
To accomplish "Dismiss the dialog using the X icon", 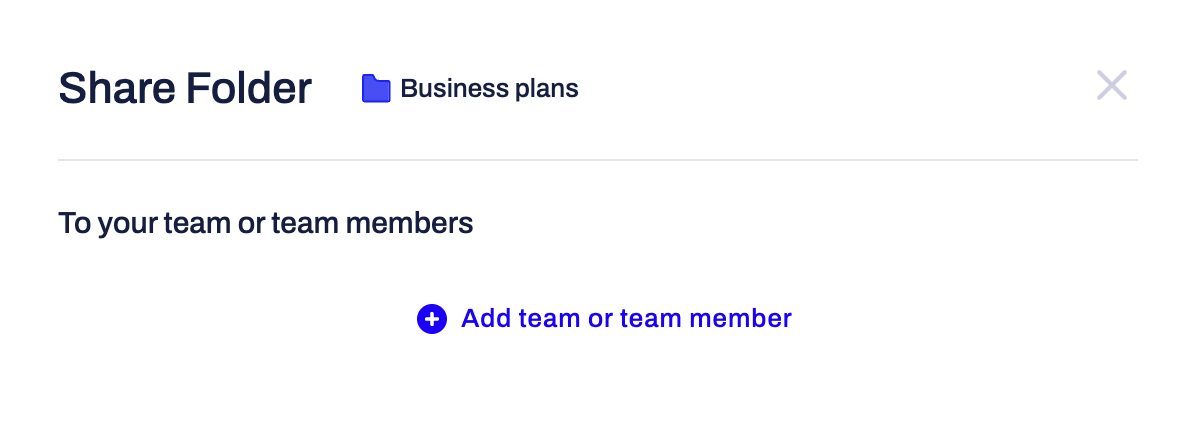I will pyautogui.click(x=1111, y=85).
